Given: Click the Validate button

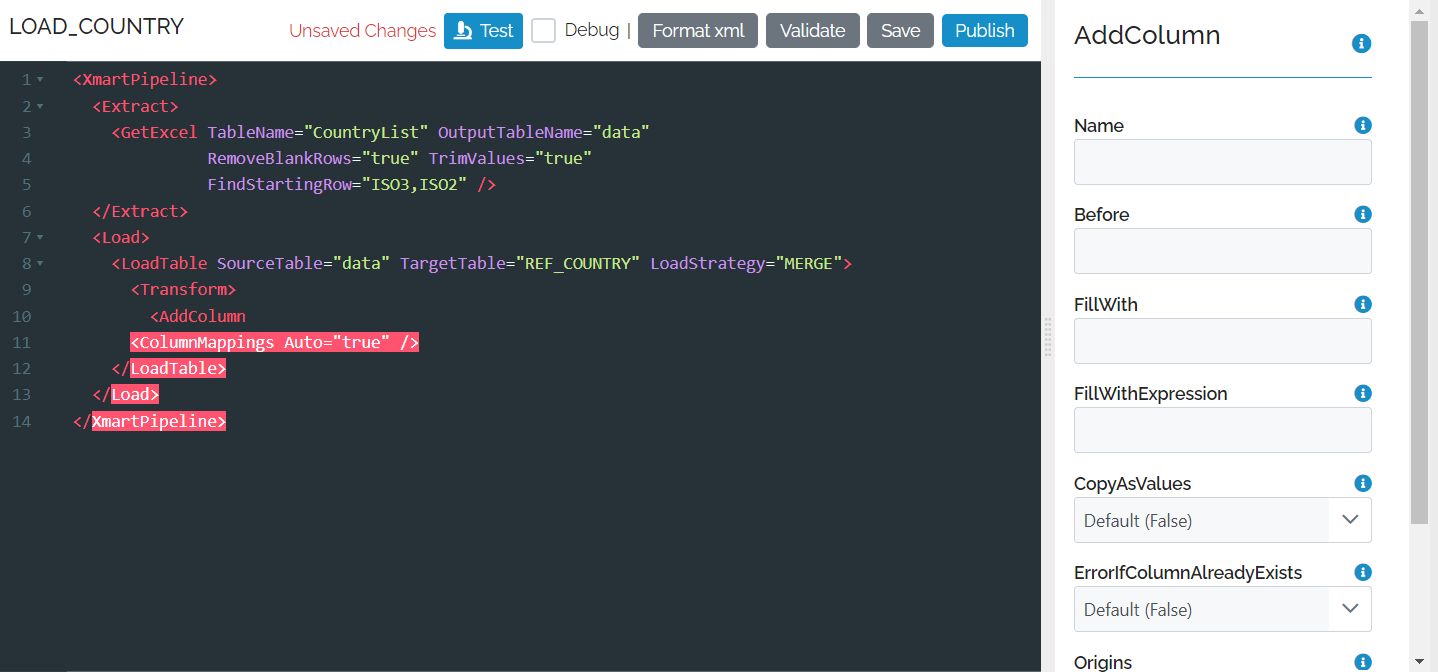Looking at the screenshot, I should coord(812,30).
